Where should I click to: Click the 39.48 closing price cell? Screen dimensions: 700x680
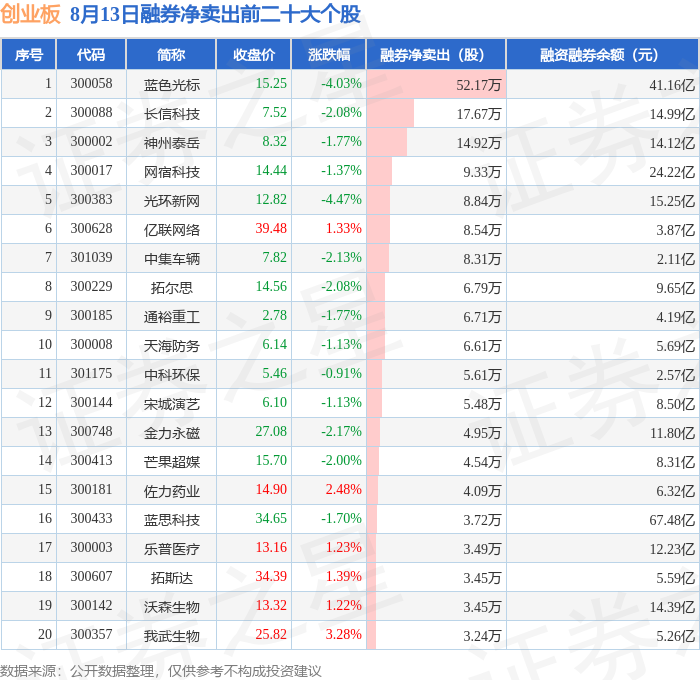pos(271,228)
